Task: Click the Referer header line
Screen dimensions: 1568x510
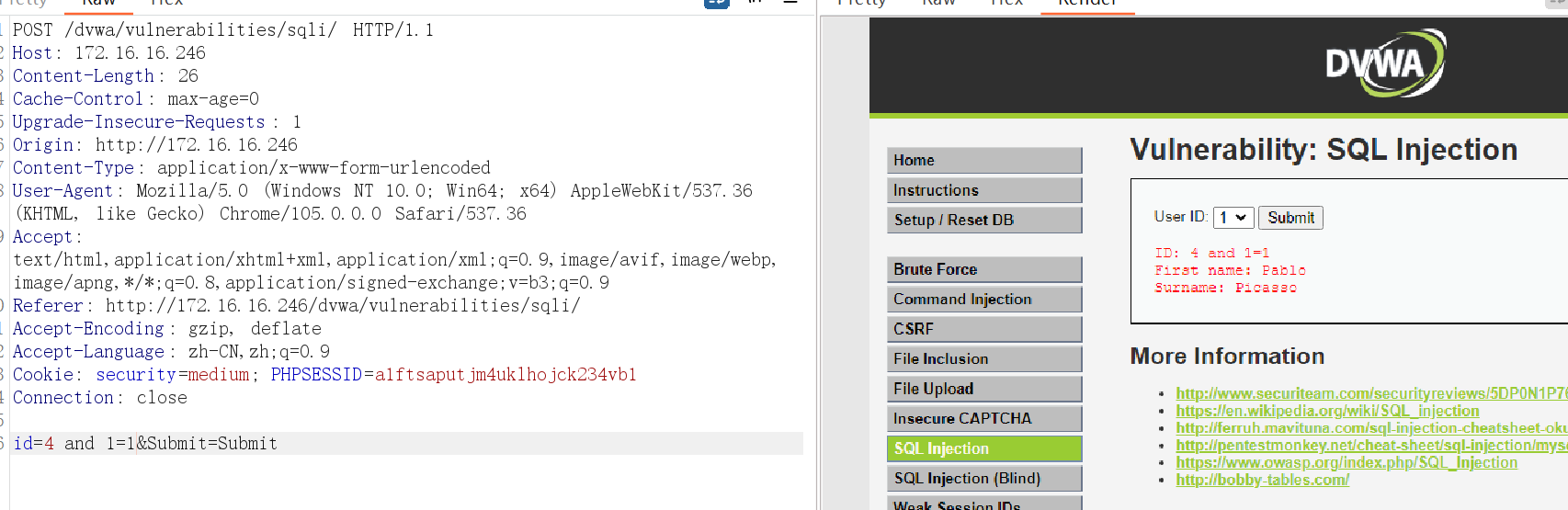Action: tap(296, 305)
